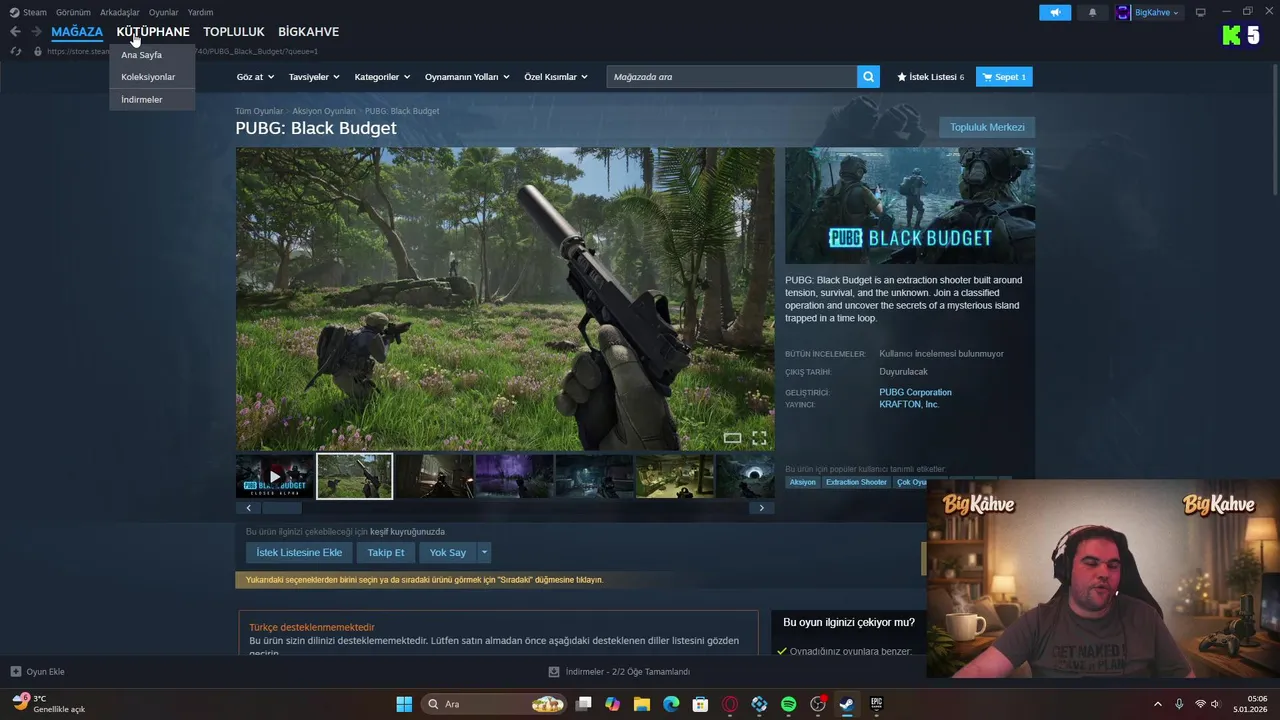This screenshot has width=1280, height=720.
Task: Open Topluluk Merkezi
Action: pos(987,127)
